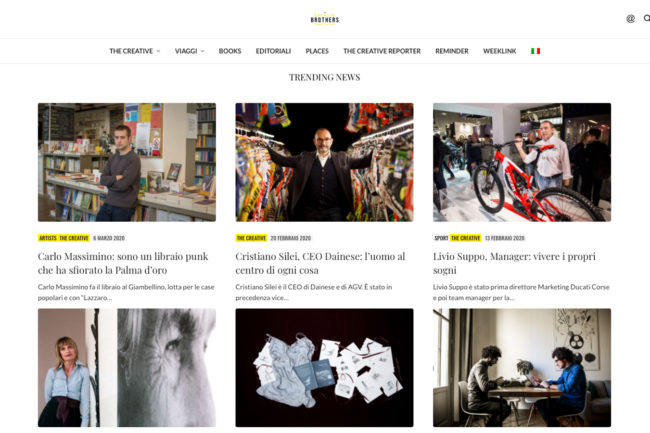Switch language via Italian flag icon

coord(536,51)
